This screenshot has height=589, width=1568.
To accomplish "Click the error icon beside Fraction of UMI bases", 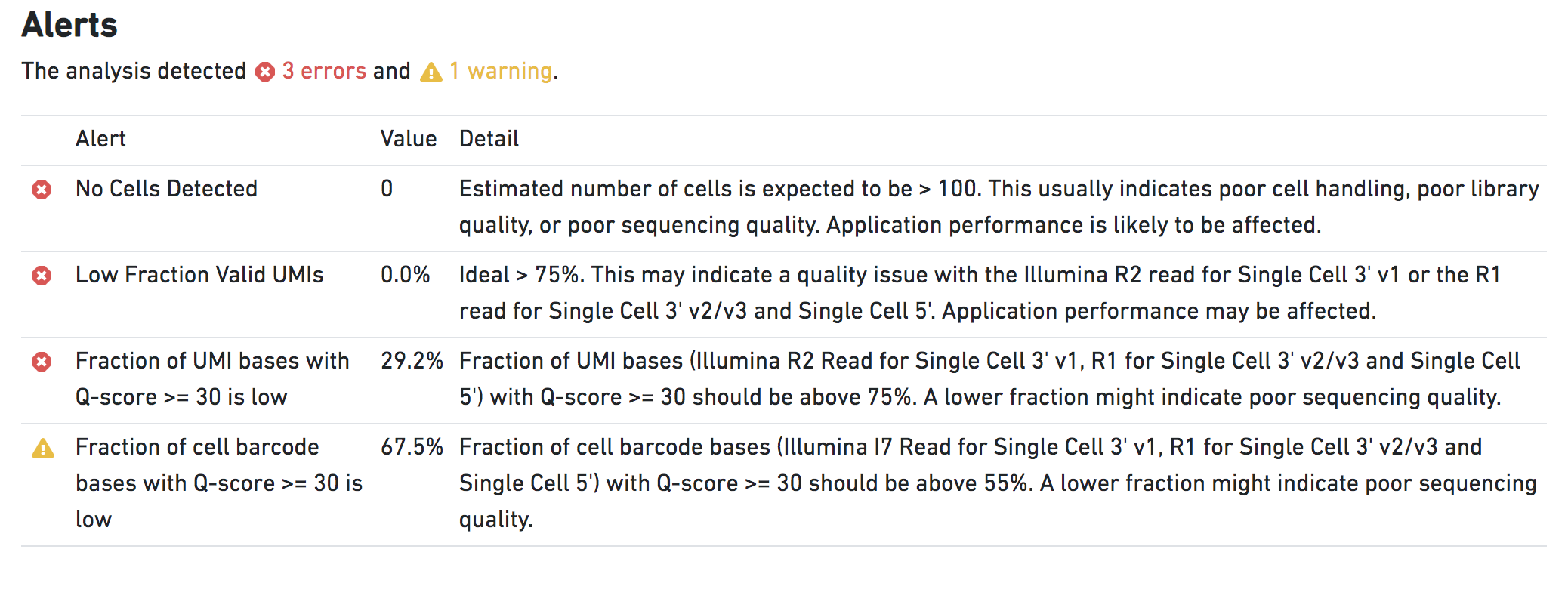I will pyautogui.click(x=42, y=362).
